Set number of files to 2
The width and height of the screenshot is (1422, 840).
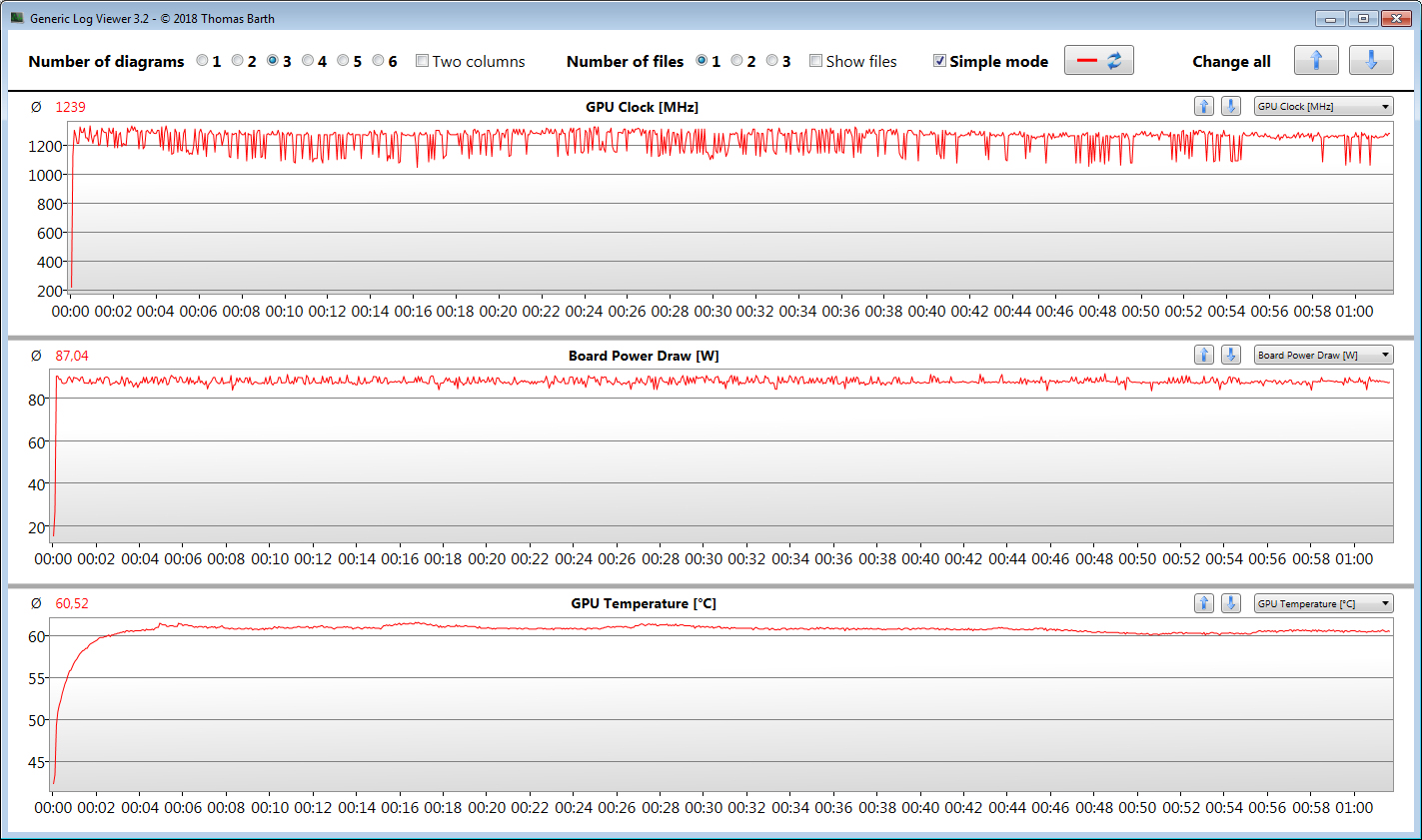point(737,61)
